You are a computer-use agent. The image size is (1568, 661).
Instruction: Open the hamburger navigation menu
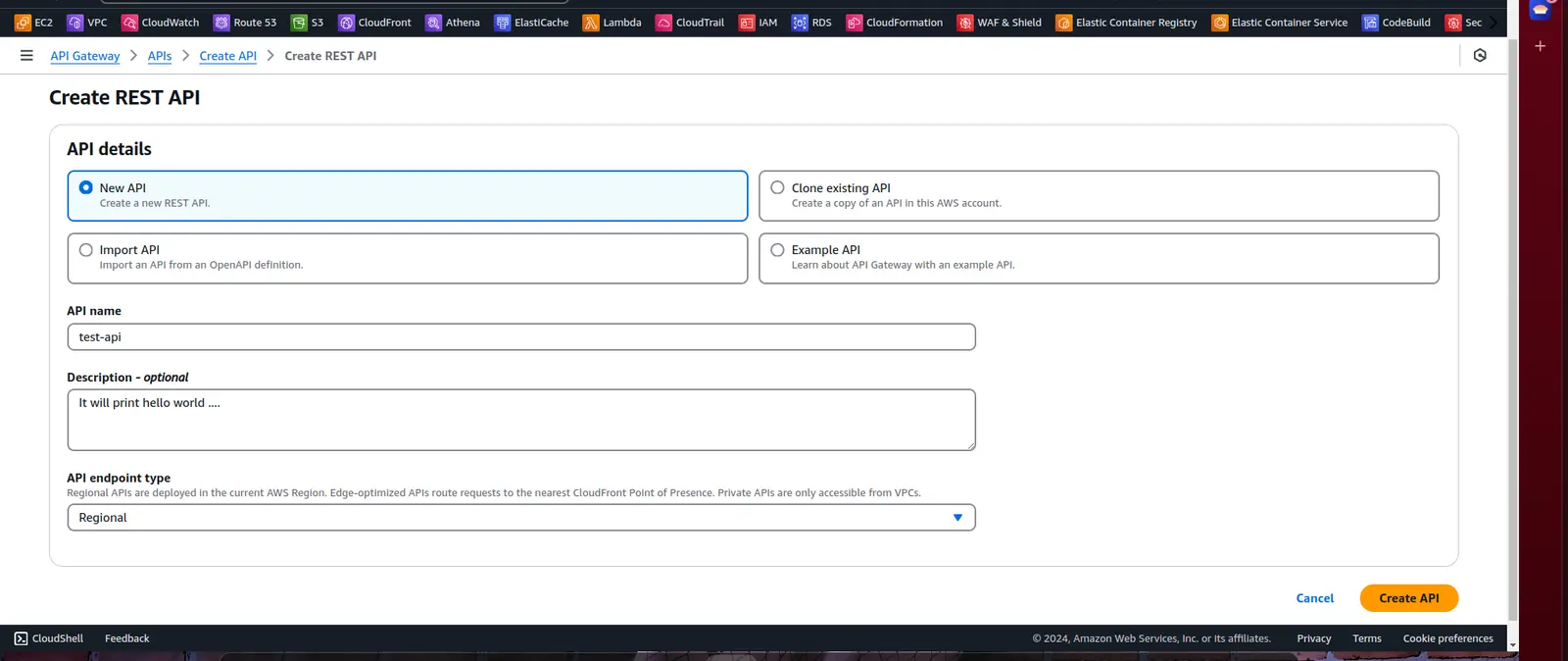pos(26,56)
